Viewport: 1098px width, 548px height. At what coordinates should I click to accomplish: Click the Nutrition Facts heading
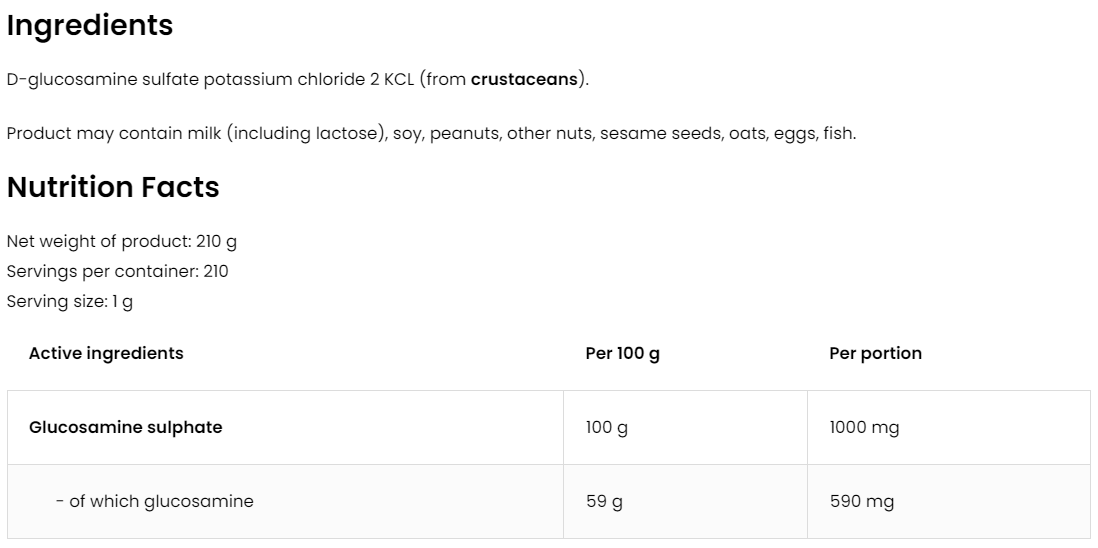[x=113, y=187]
